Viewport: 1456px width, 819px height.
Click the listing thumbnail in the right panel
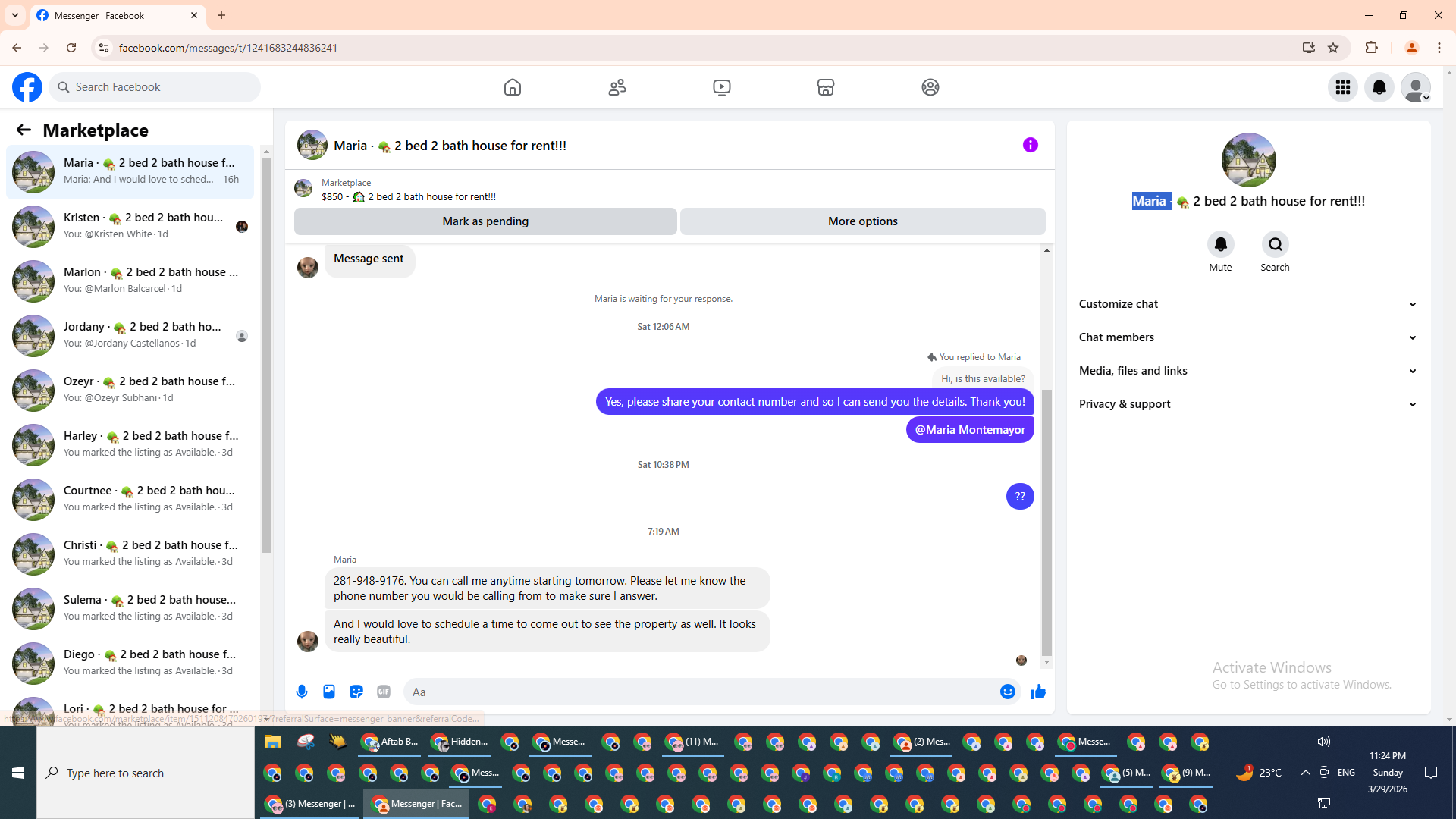point(1249,160)
